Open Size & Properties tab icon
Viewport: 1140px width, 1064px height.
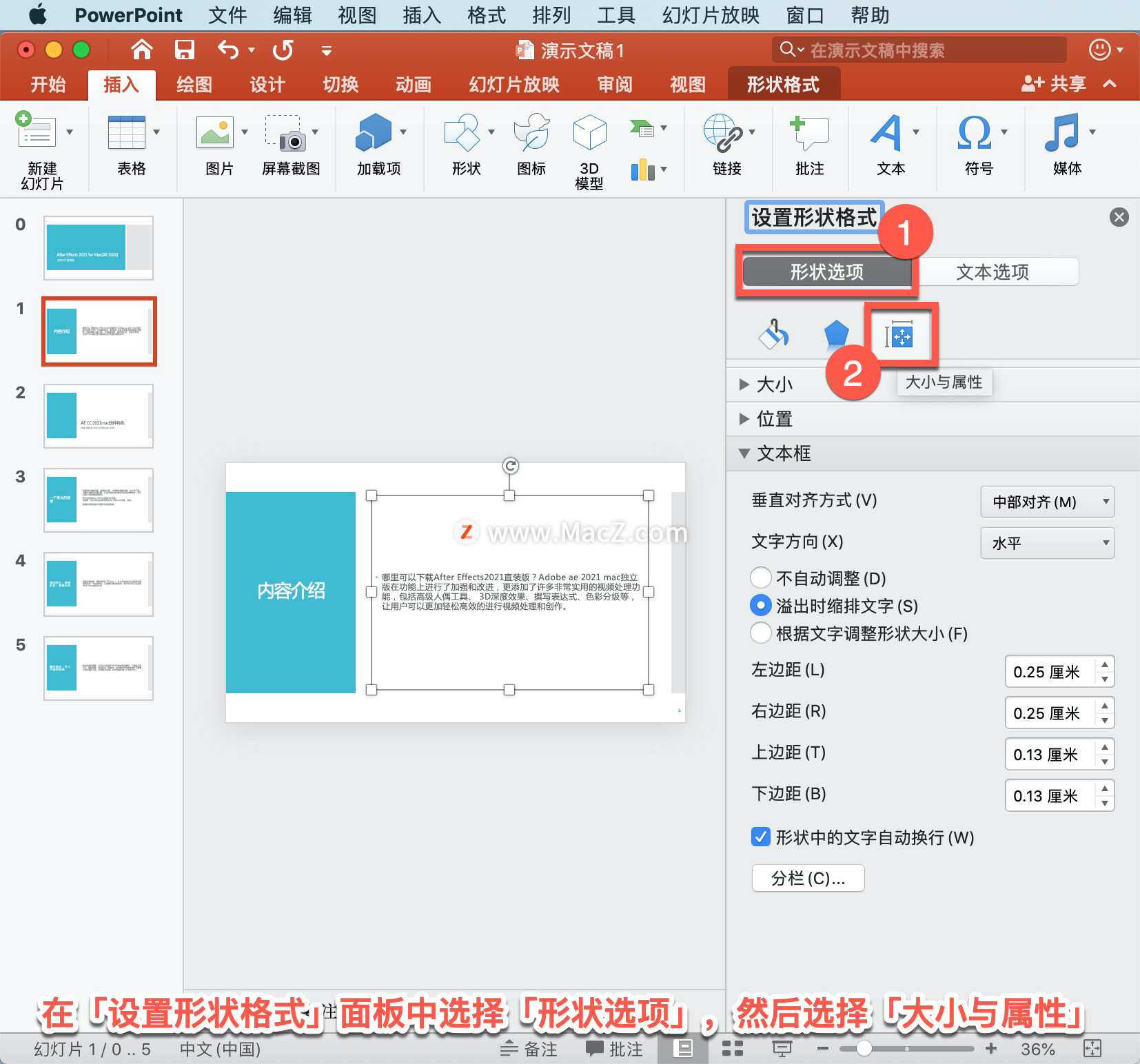click(x=899, y=335)
